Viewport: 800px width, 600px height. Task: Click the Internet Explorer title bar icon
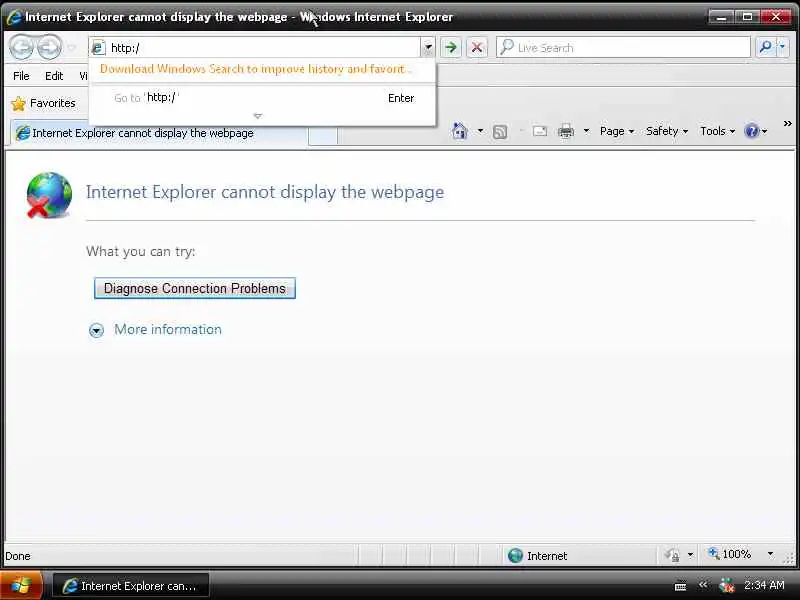click(x=14, y=17)
